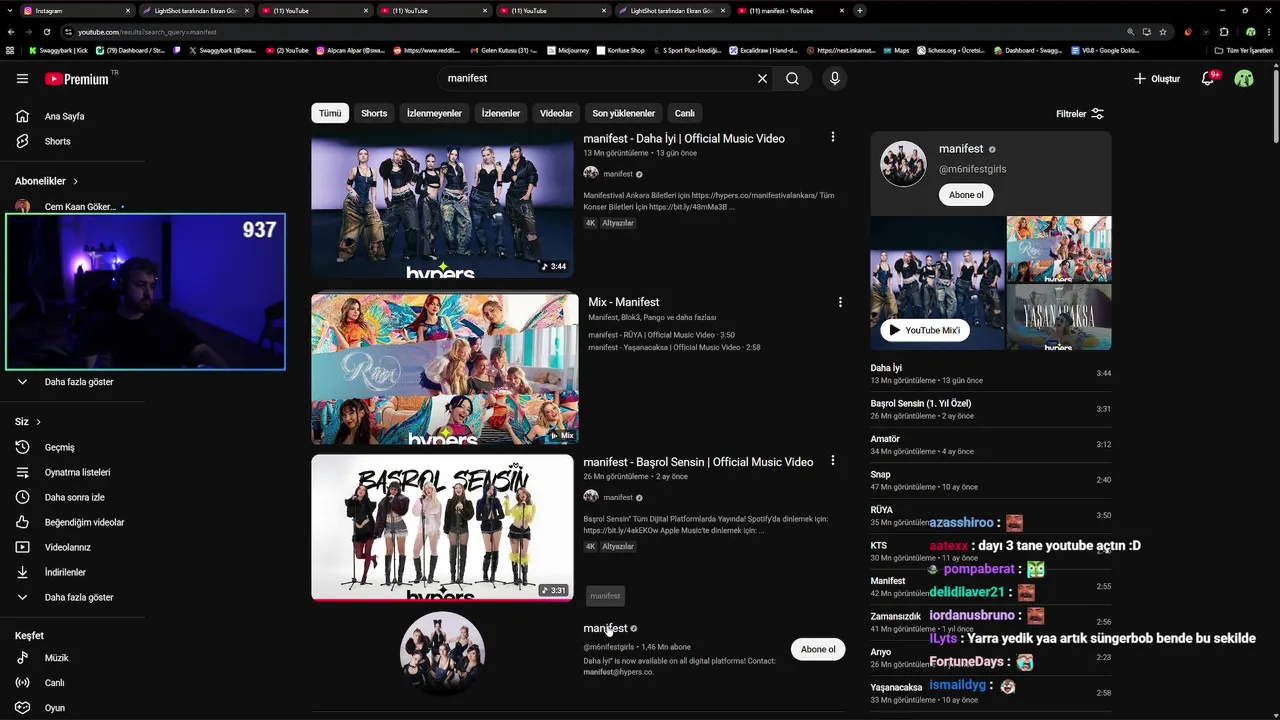Select the Son yüklenenler filter chip
The height and width of the screenshot is (720, 1280).
[x=623, y=113]
